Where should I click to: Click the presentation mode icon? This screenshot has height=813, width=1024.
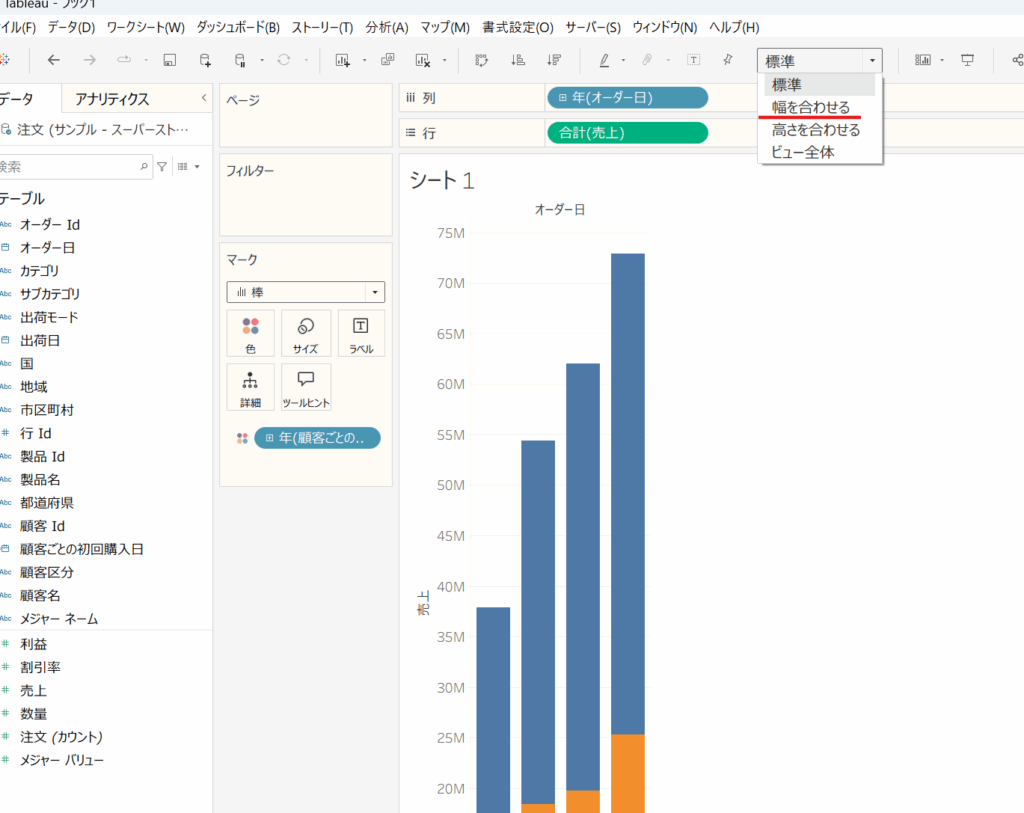967,60
